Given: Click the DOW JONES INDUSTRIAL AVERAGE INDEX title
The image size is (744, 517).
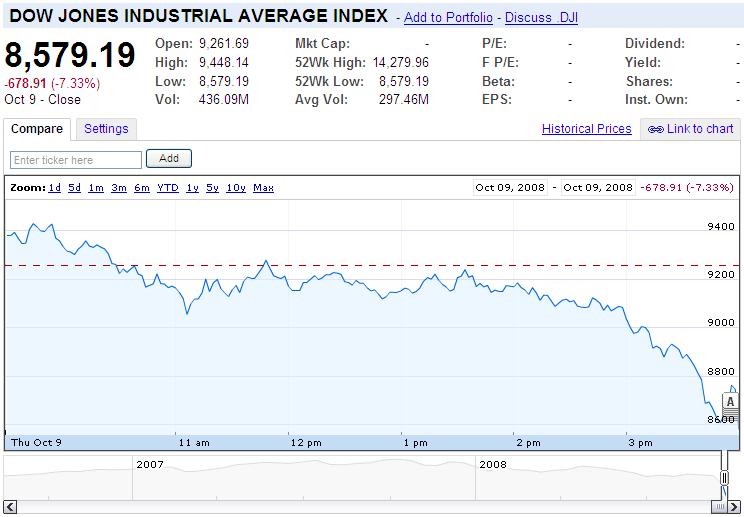Looking at the screenshot, I should 198,16.
